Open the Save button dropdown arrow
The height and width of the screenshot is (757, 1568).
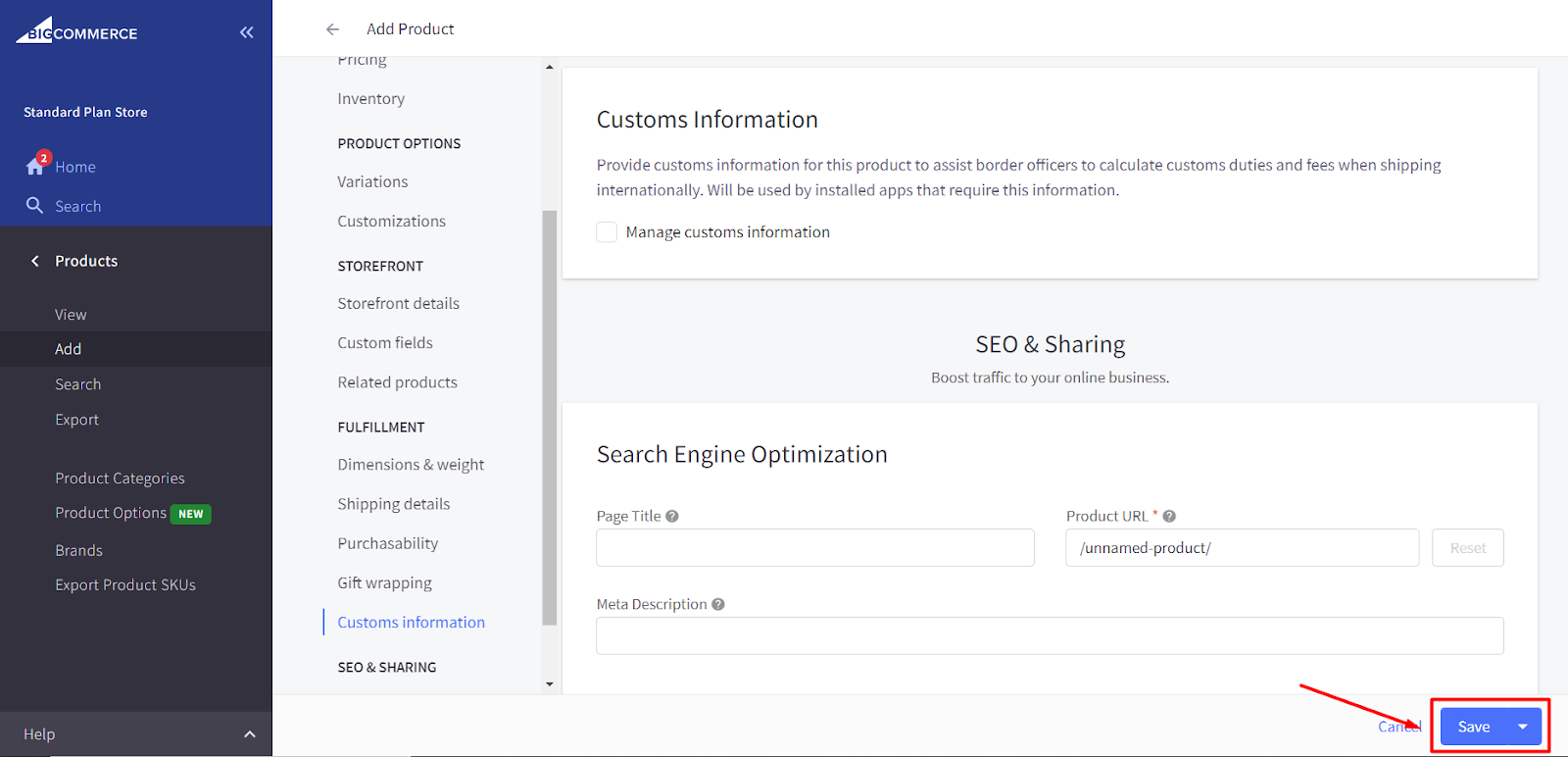click(x=1522, y=727)
